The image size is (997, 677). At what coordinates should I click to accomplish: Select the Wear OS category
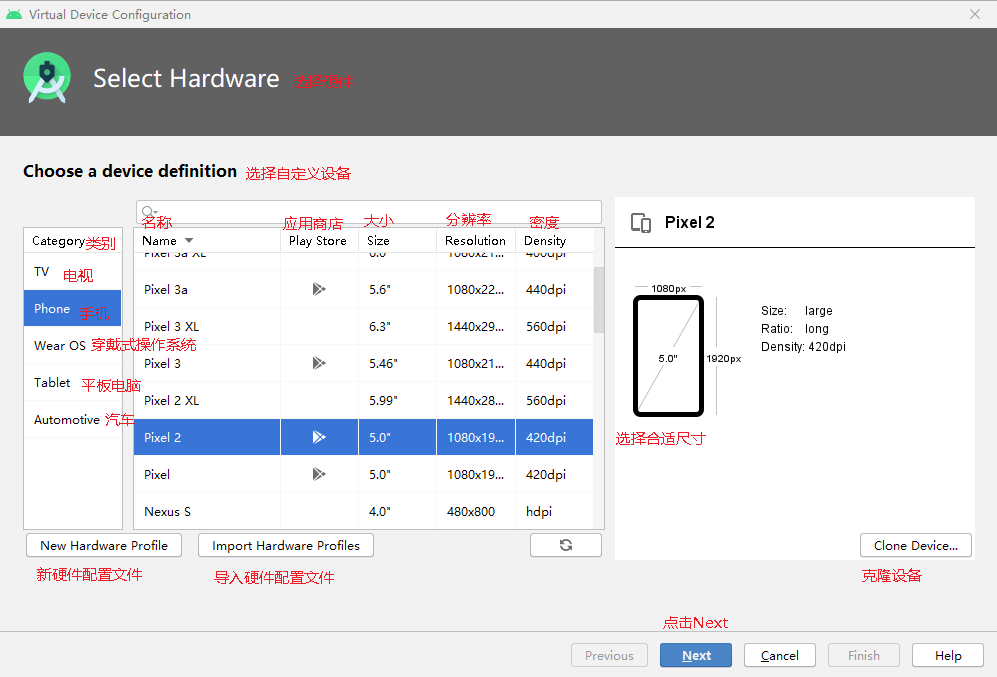(x=72, y=345)
